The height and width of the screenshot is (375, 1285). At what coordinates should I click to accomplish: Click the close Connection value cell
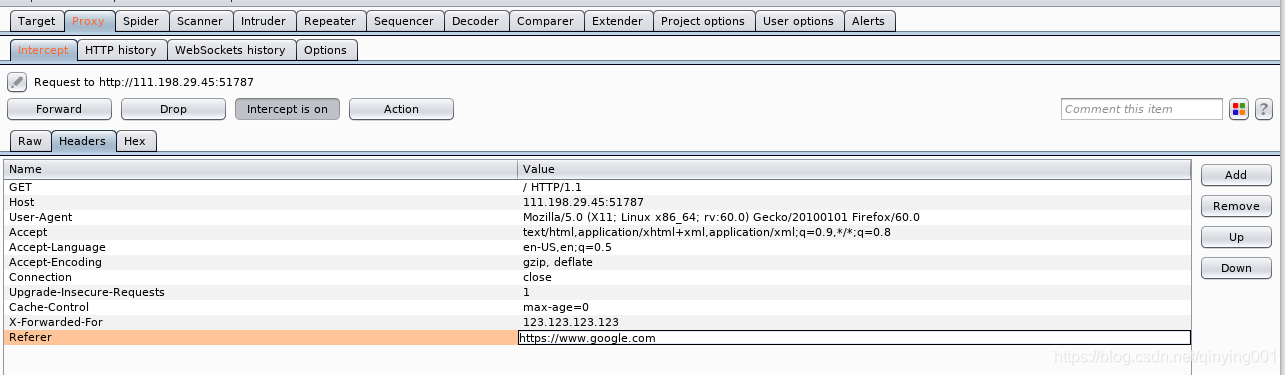[x=537, y=277]
